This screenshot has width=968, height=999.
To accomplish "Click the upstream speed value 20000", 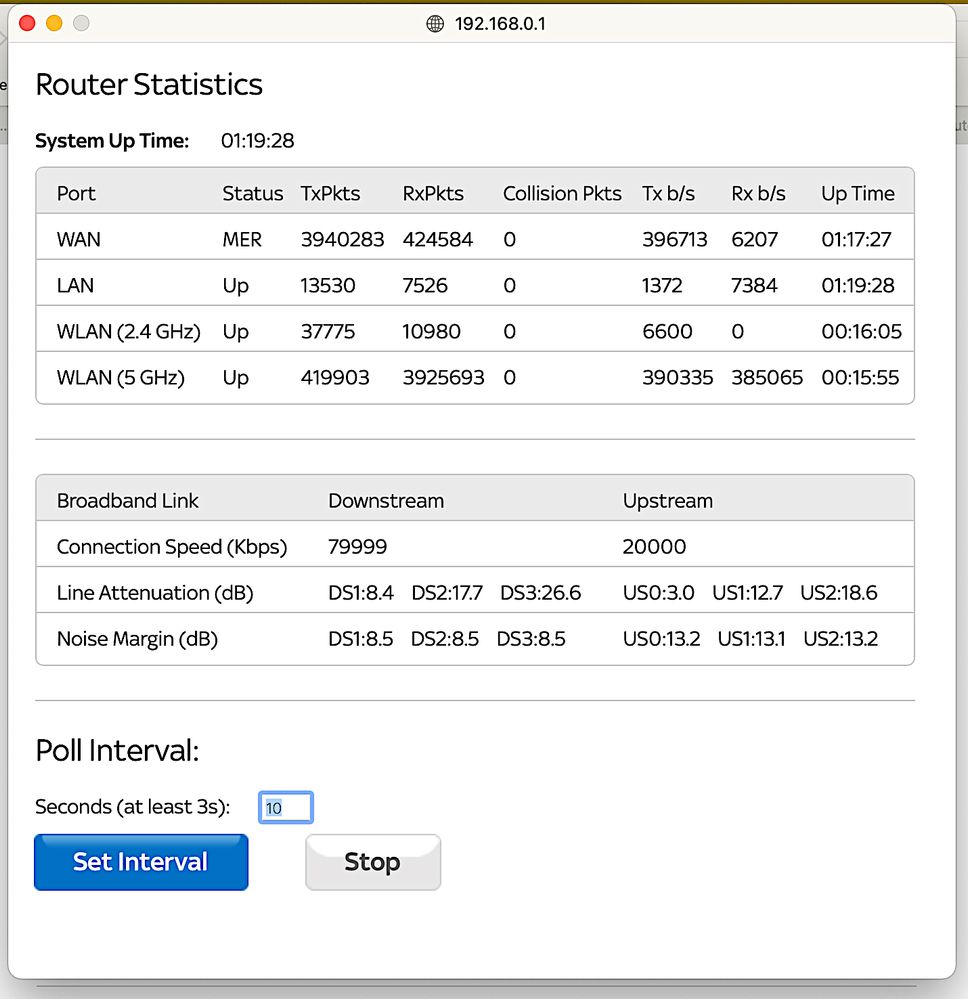I will coord(654,547).
